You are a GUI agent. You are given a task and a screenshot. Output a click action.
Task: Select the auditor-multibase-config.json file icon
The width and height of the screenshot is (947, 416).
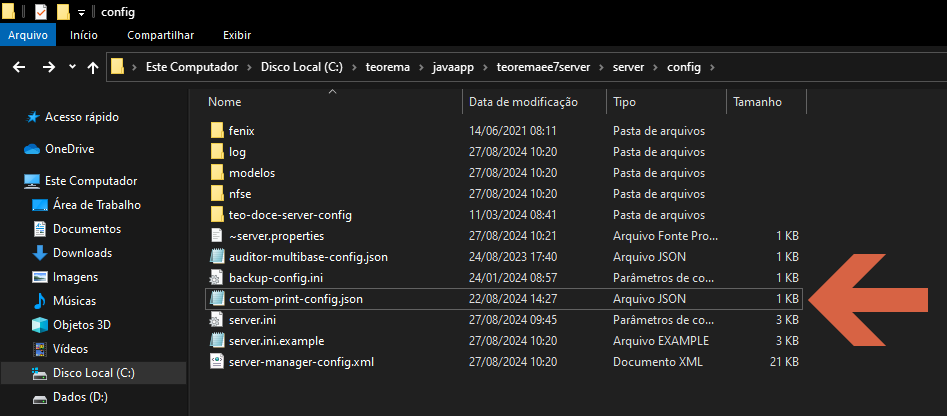pos(217,257)
